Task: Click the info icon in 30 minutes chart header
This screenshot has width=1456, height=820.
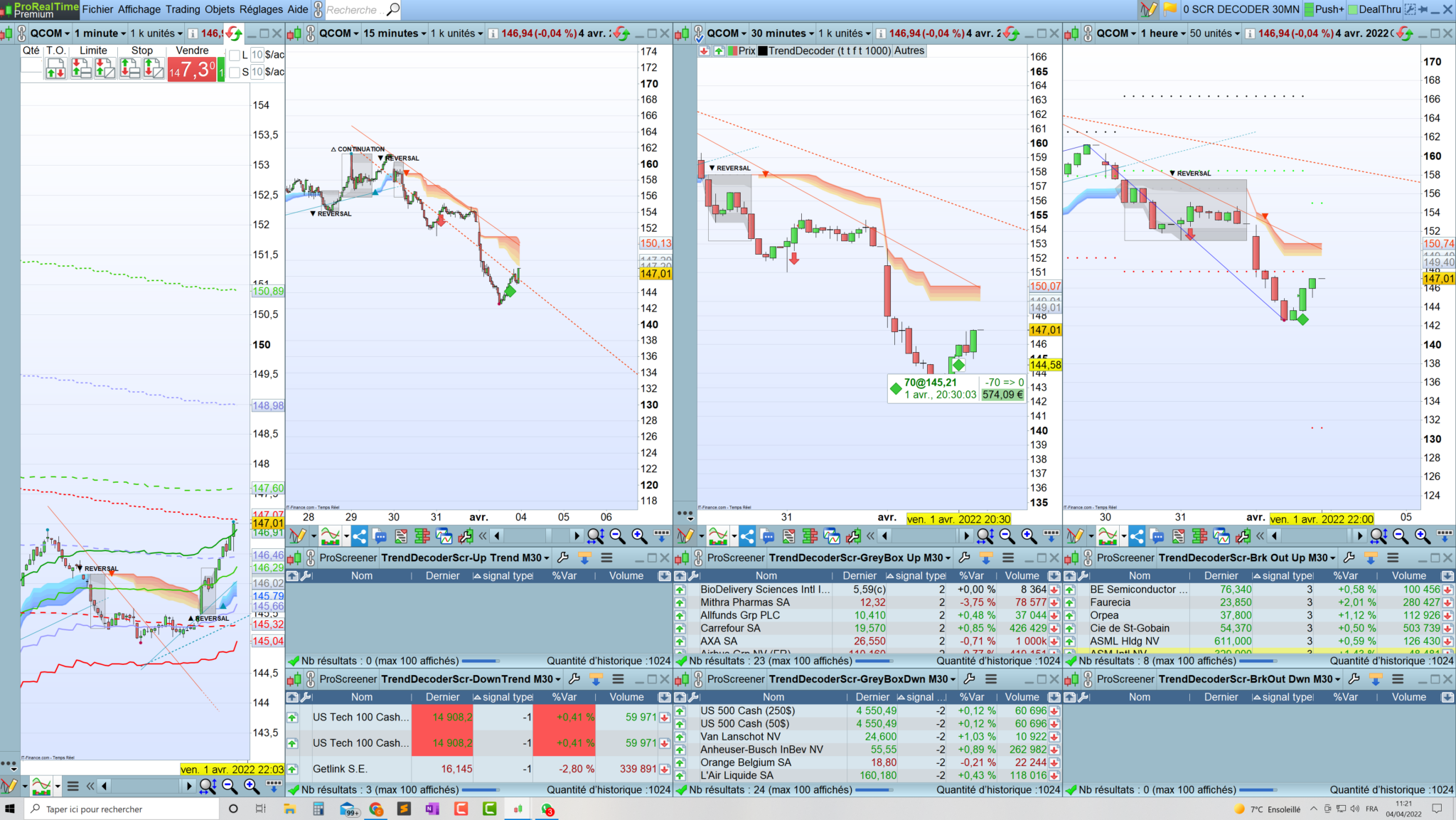Action: [881, 33]
